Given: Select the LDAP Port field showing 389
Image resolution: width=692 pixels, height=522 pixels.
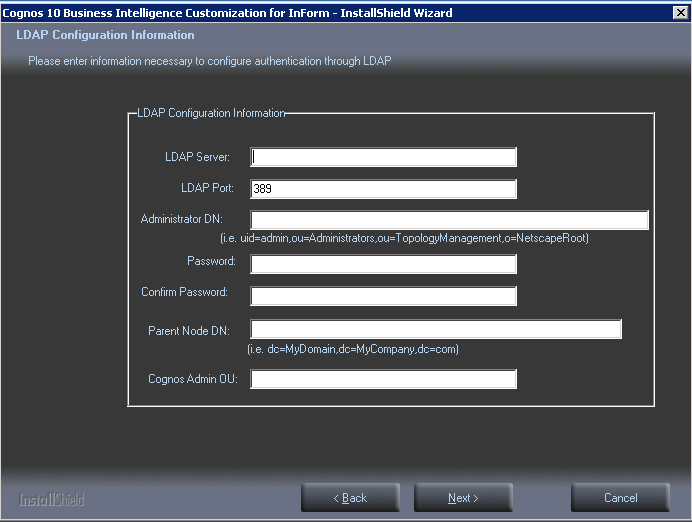Looking at the screenshot, I should 383,189.
